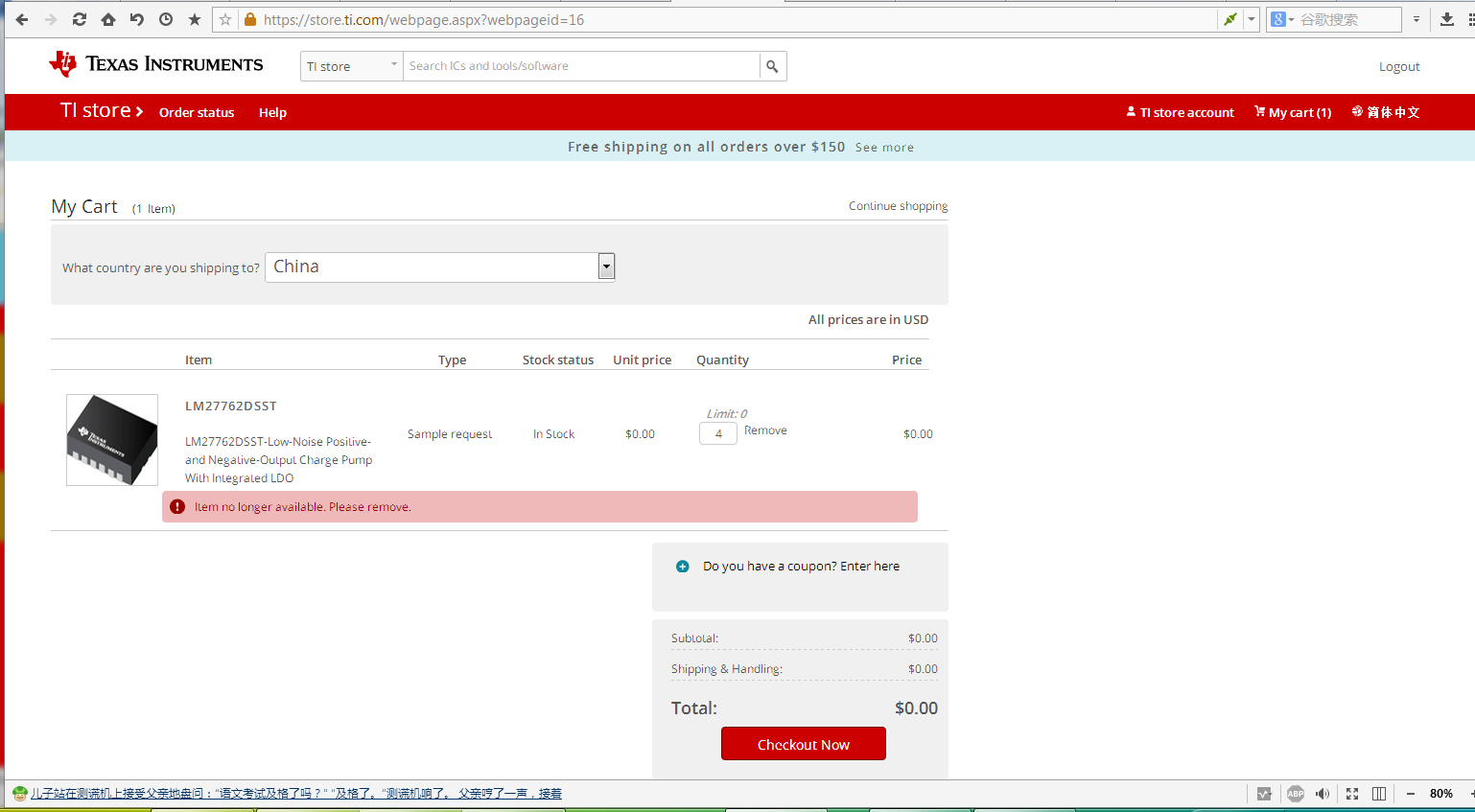The width and height of the screenshot is (1475, 812).
Task: Click the browser forward arrow
Action: (x=51, y=19)
